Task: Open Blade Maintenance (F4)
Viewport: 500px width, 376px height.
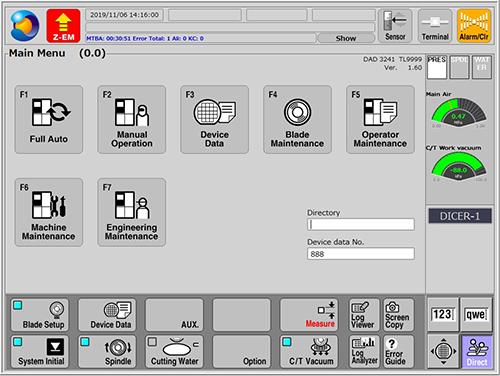Action: 297,119
